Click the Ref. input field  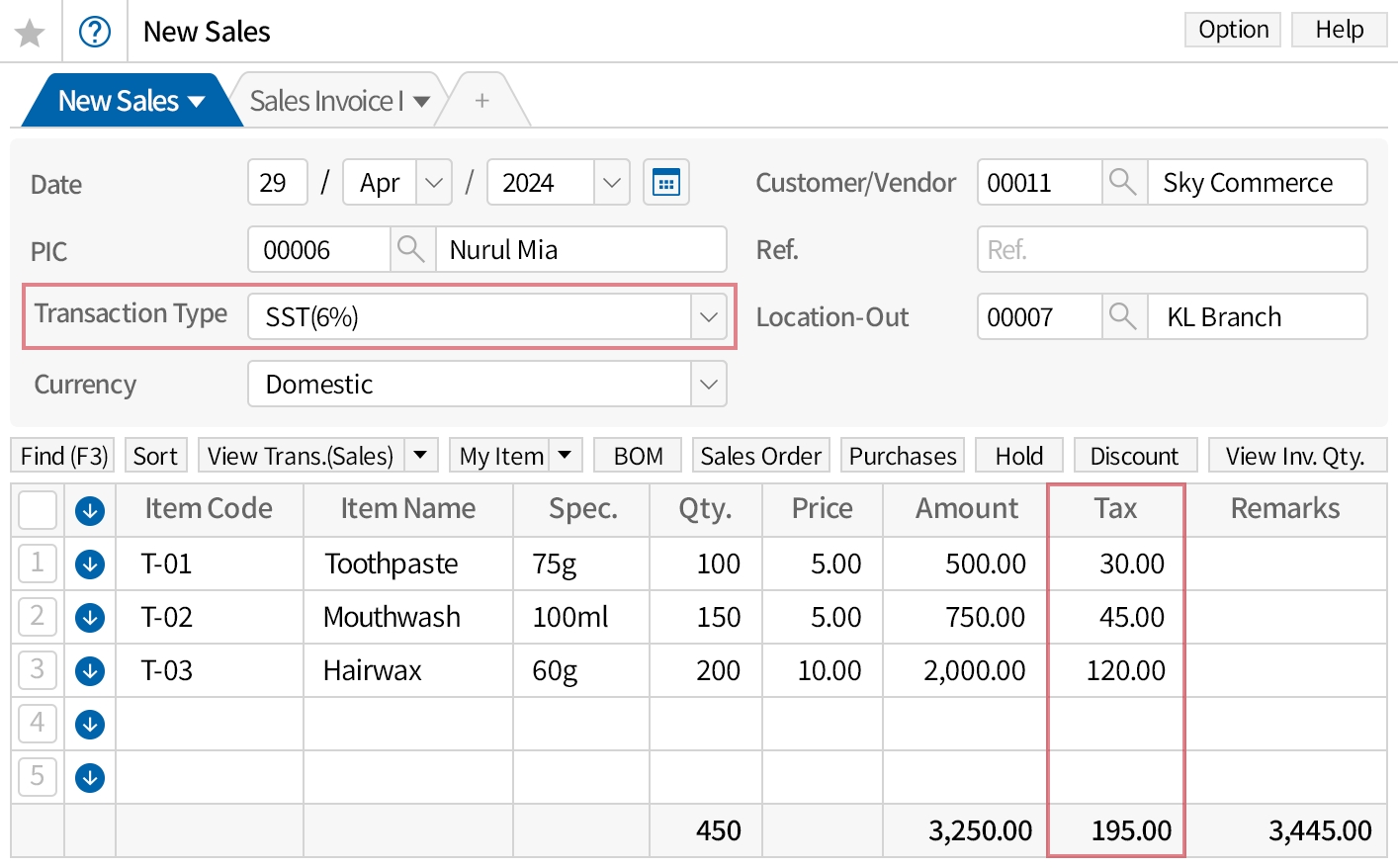1172,250
